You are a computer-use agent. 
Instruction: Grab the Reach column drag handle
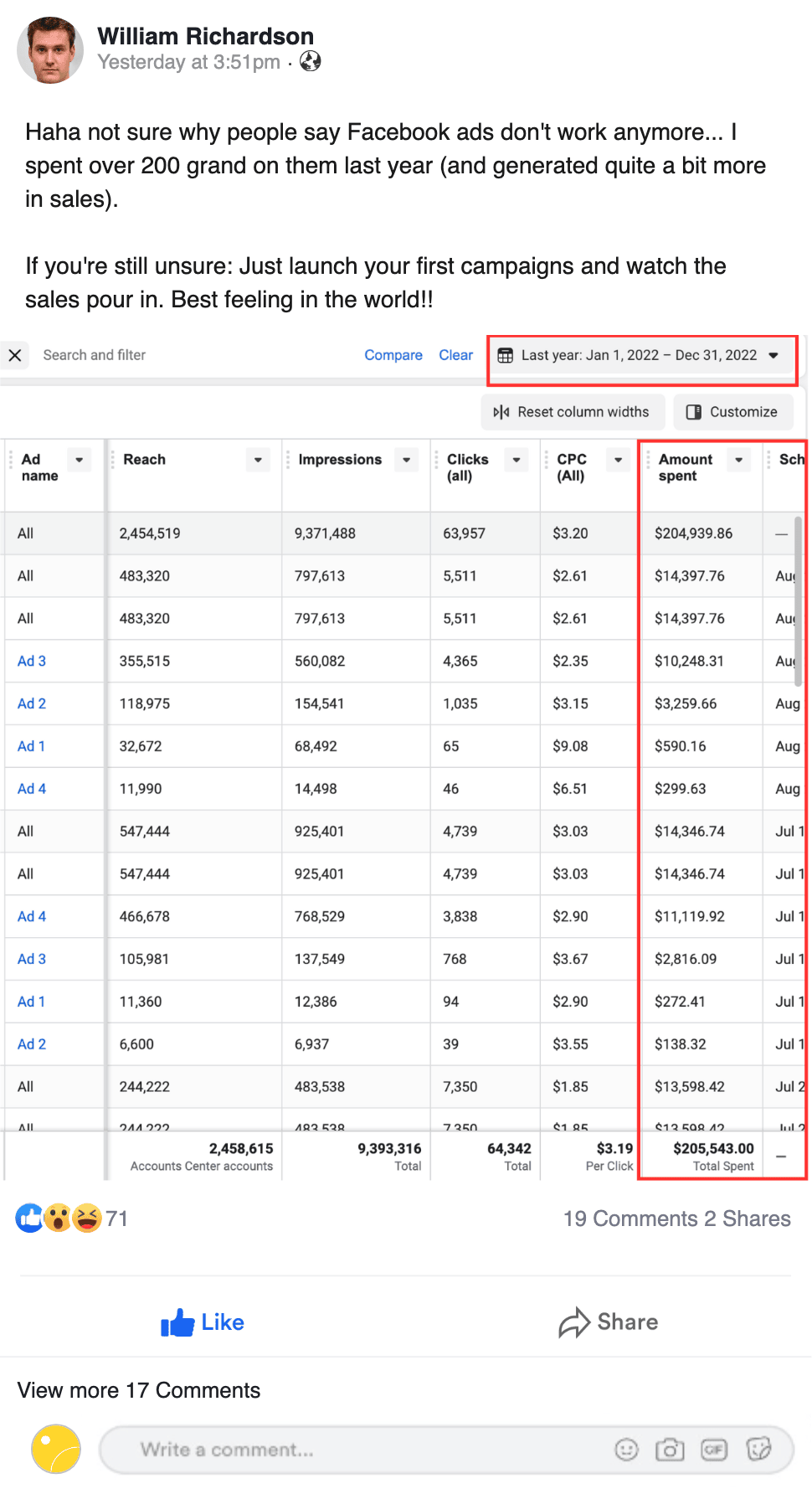[x=112, y=460]
